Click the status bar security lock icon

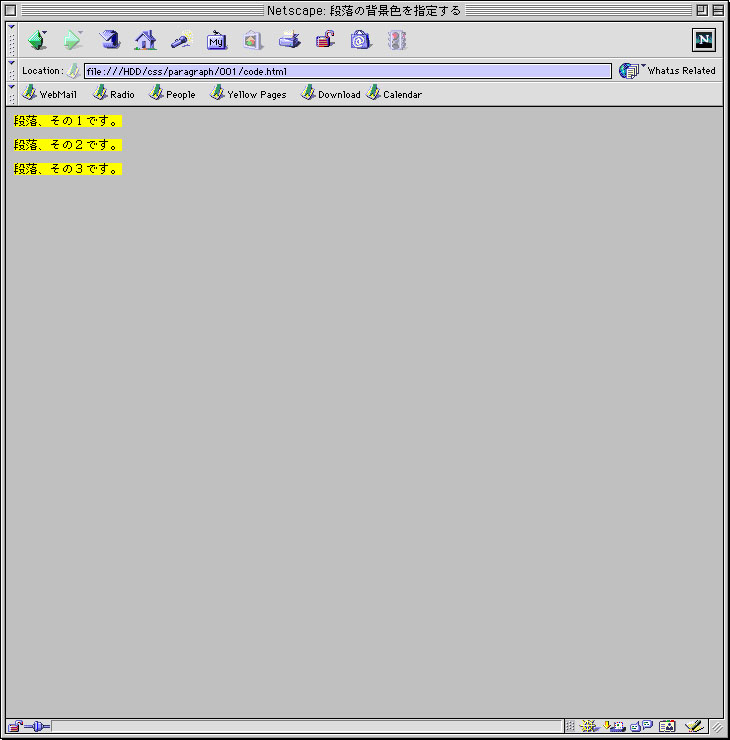(x=15, y=726)
